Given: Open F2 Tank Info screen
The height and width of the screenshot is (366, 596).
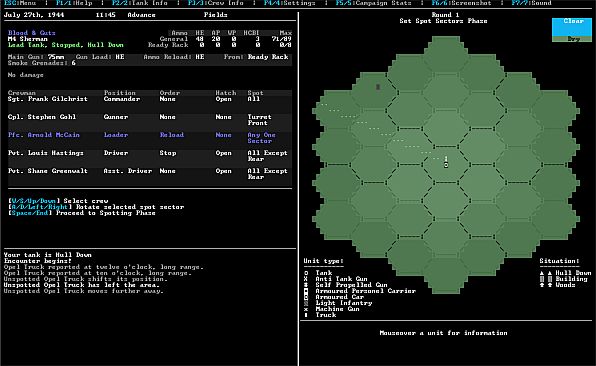Looking at the screenshot, I should [139, 3].
